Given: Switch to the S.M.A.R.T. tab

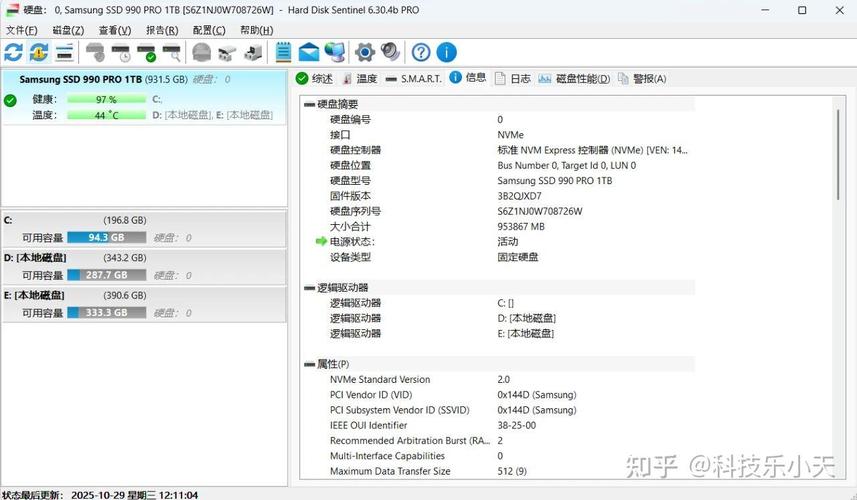Looking at the screenshot, I should pyautogui.click(x=414, y=79).
